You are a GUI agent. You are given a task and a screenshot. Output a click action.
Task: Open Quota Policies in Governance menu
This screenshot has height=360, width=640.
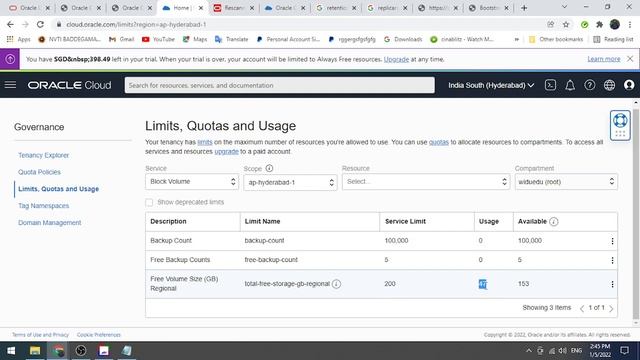(39, 172)
